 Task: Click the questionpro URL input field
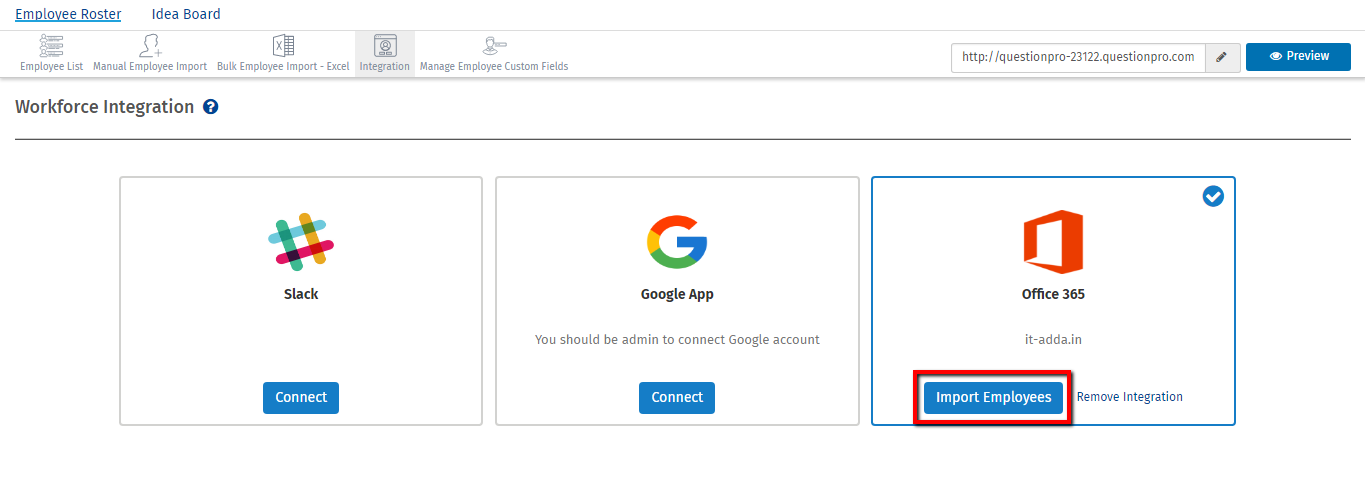click(1077, 57)
